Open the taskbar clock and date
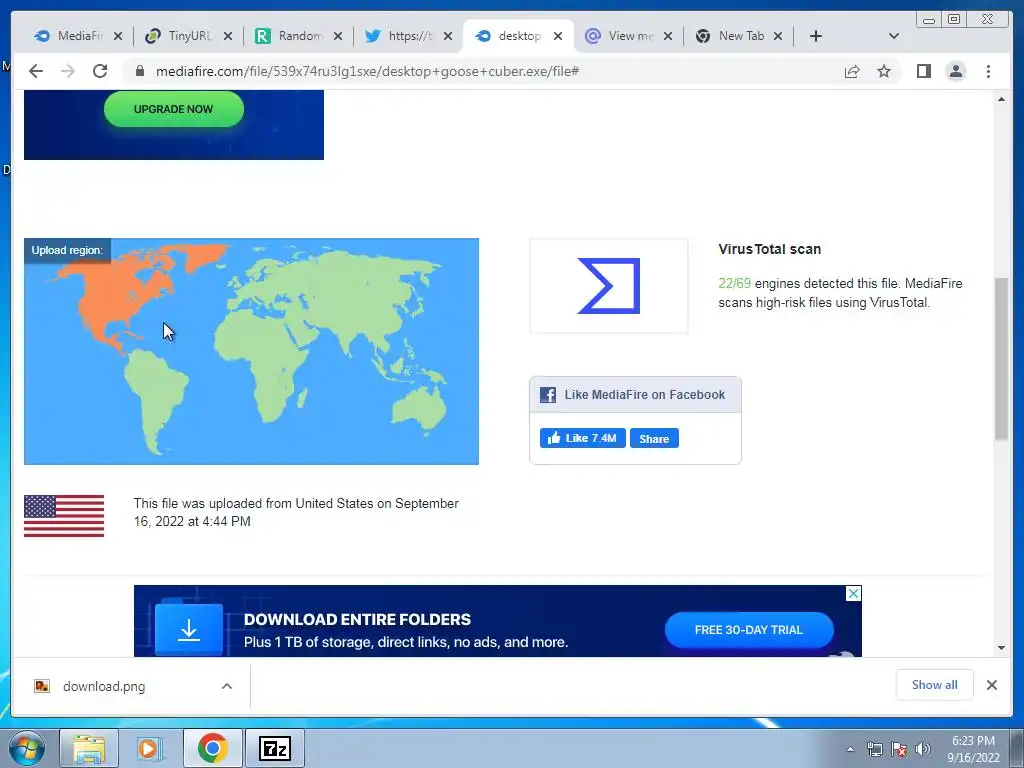 973,749
